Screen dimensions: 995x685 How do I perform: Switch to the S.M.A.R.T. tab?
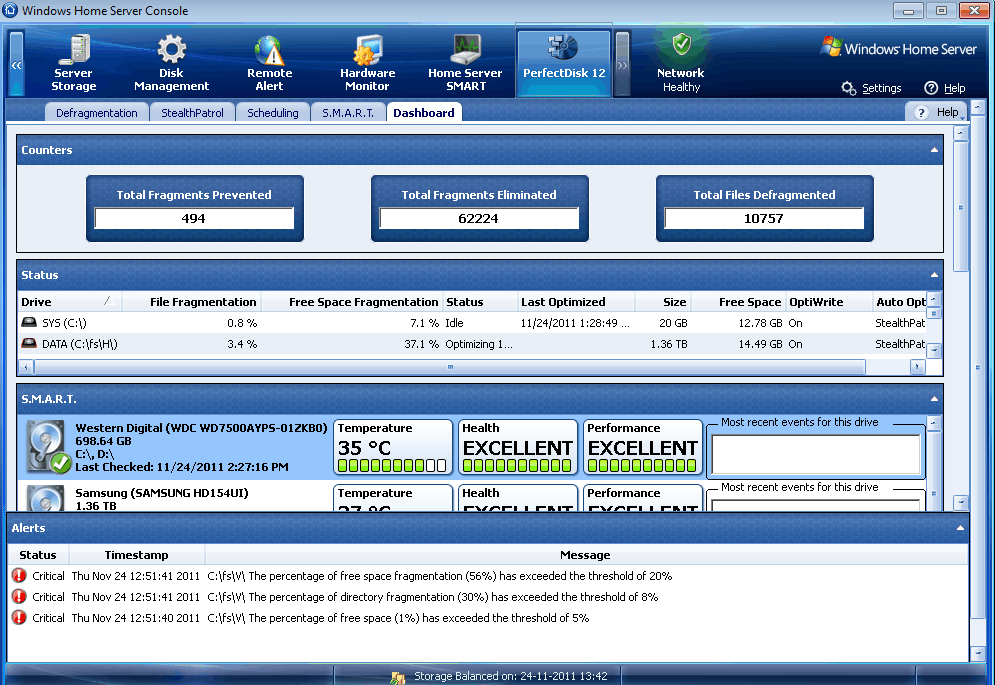click(348, 113)
